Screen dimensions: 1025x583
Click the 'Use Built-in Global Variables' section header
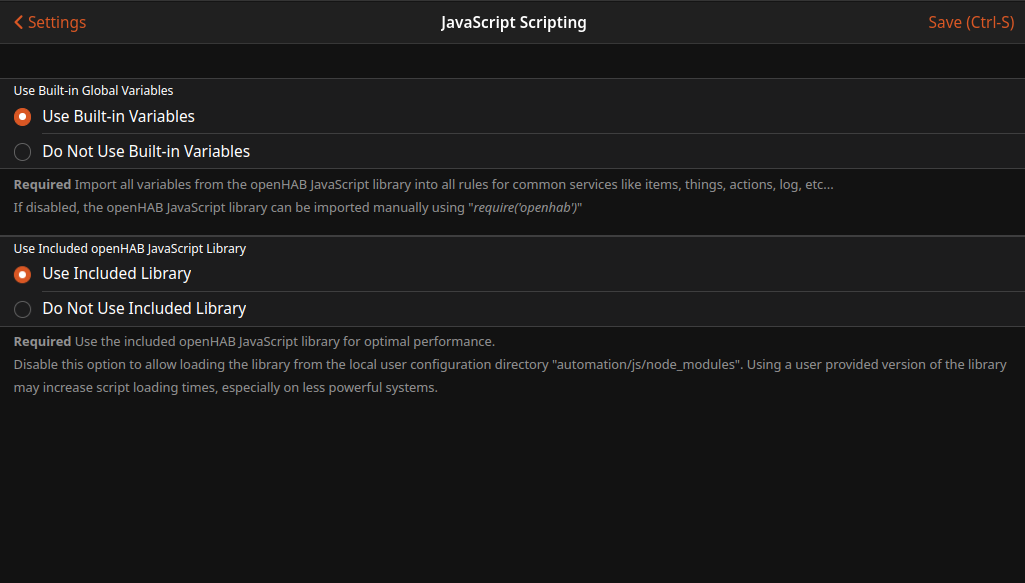[x=93, y=91]
